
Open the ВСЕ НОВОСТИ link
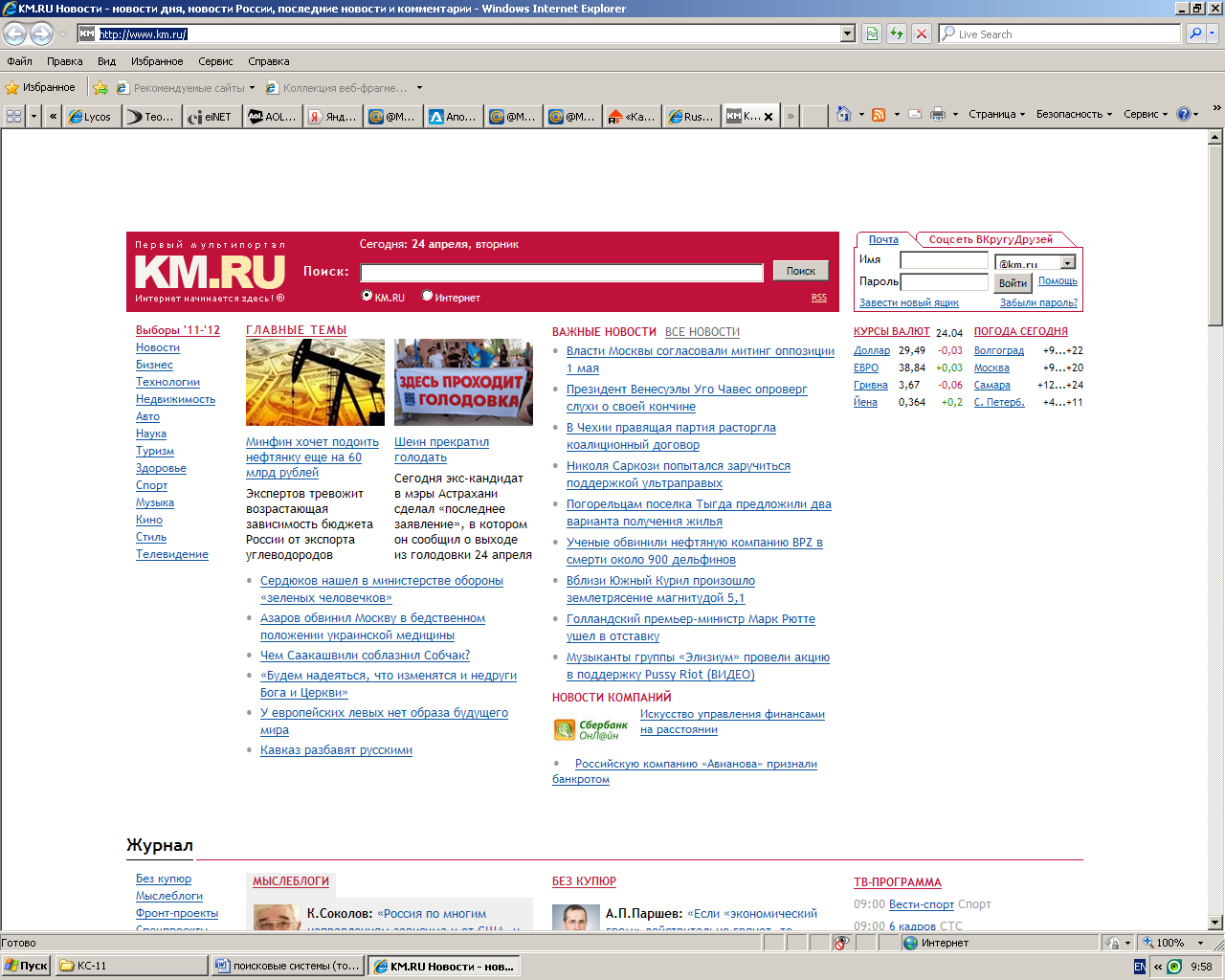pyautogui.click(x=702, y=332)
